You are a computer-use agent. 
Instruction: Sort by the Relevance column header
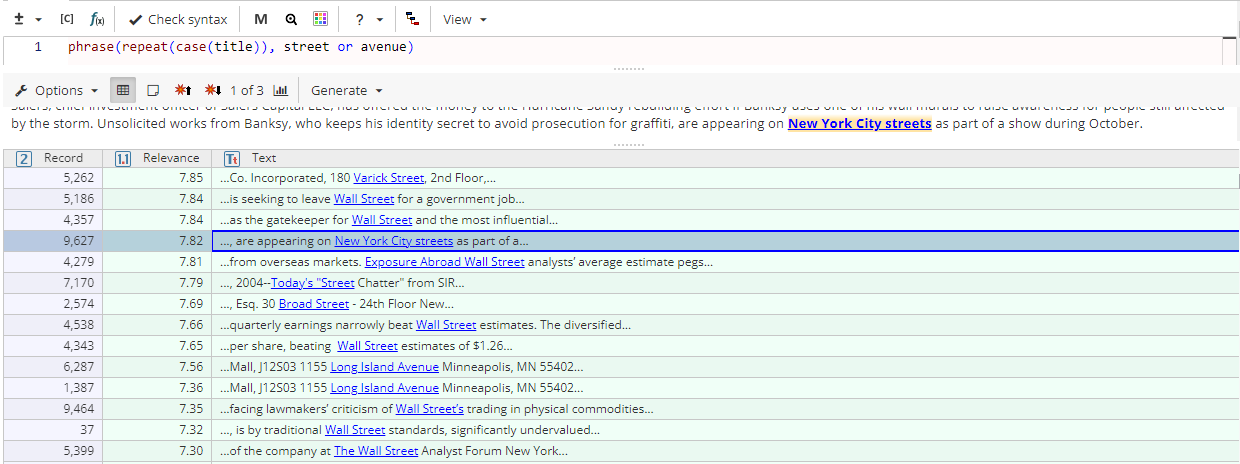[x=171, y=158]
